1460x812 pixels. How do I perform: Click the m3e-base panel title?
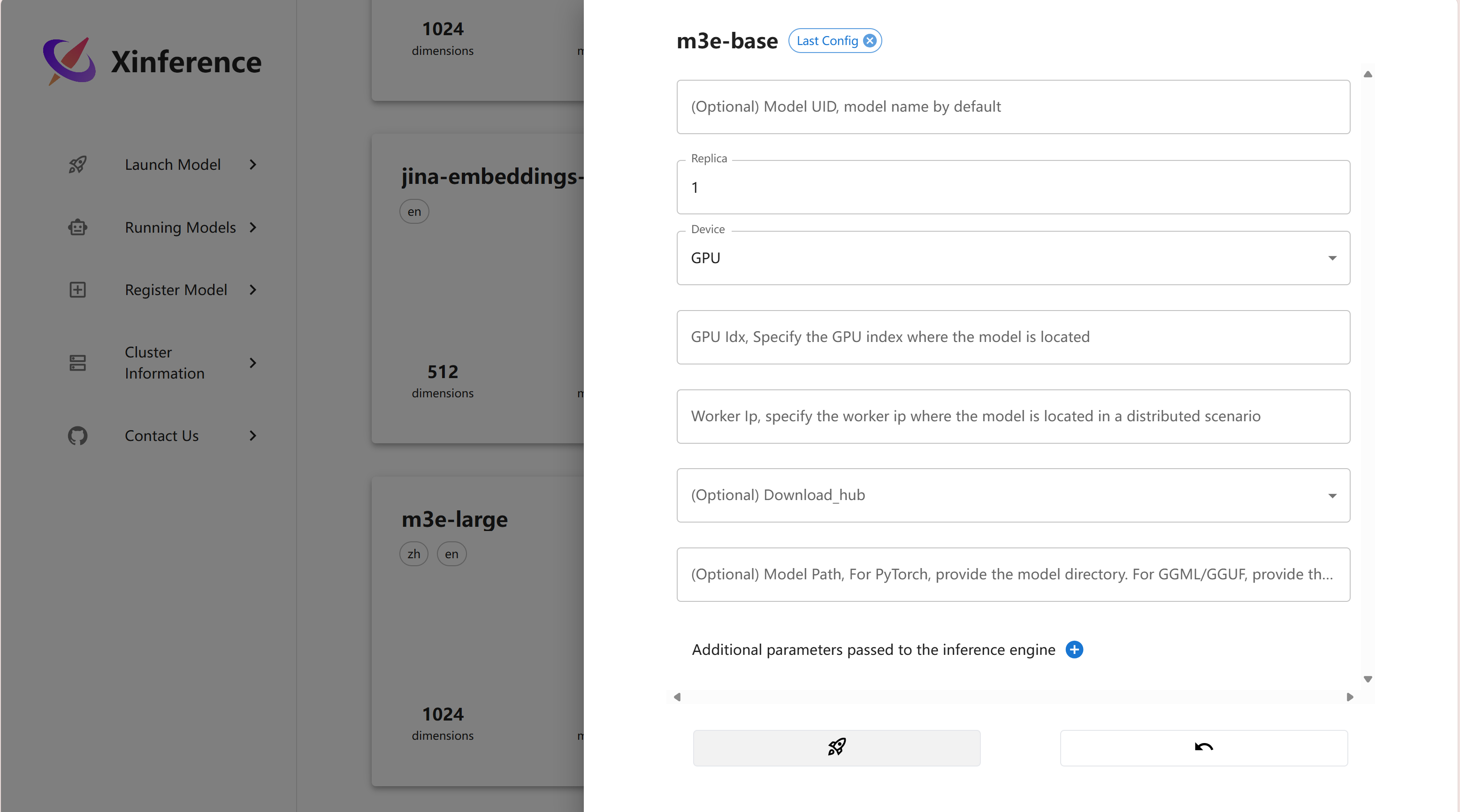pos(727,41)
